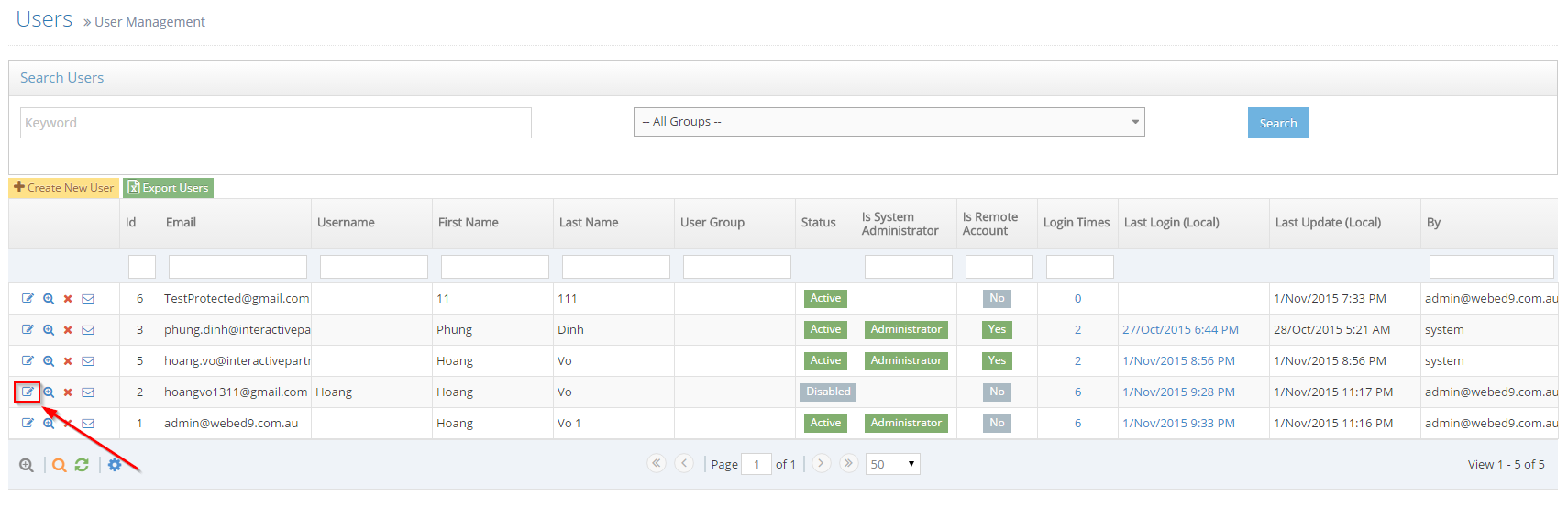This screenshot has height=508, width=1568.
Task: Click edit icon for hoangvo1311@gmail.com row
Action: 28,392
